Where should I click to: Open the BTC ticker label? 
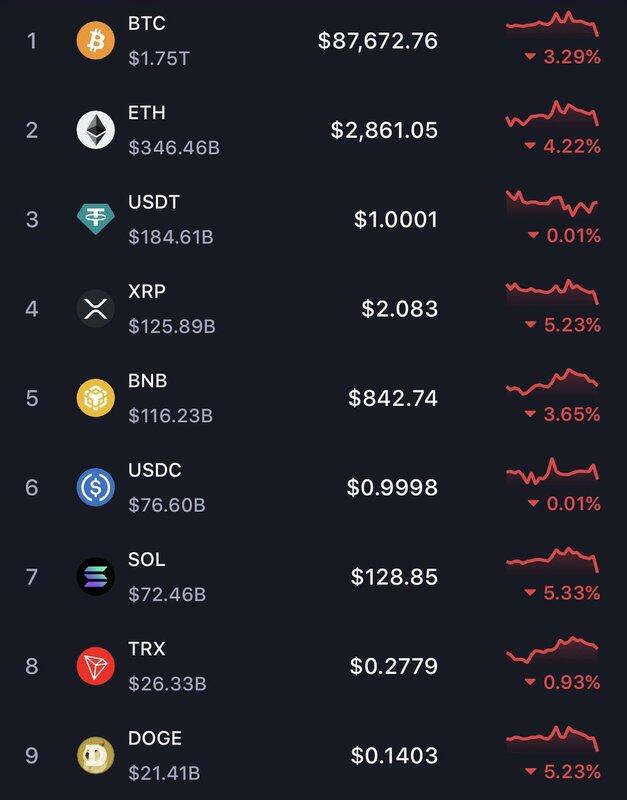(x=147, y=23)
